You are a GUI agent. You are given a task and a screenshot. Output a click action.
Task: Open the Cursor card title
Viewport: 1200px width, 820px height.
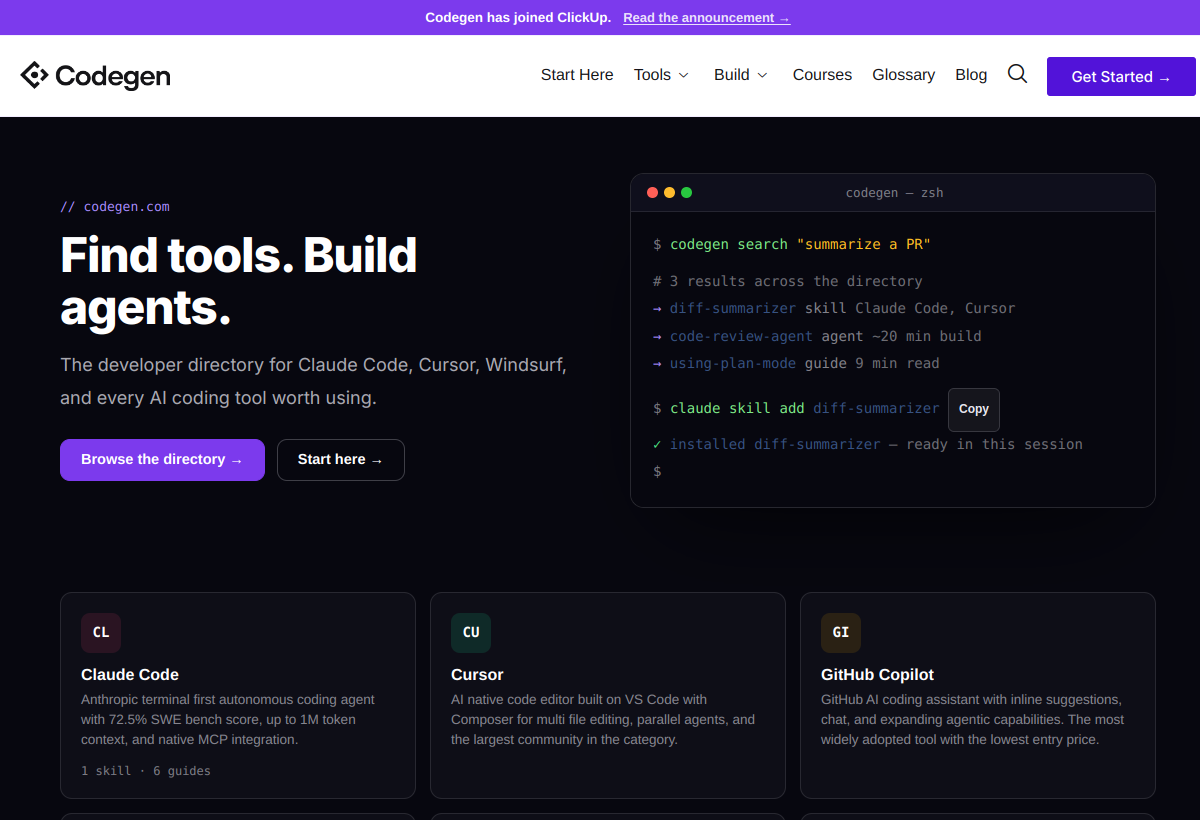(x=477, y=675)
